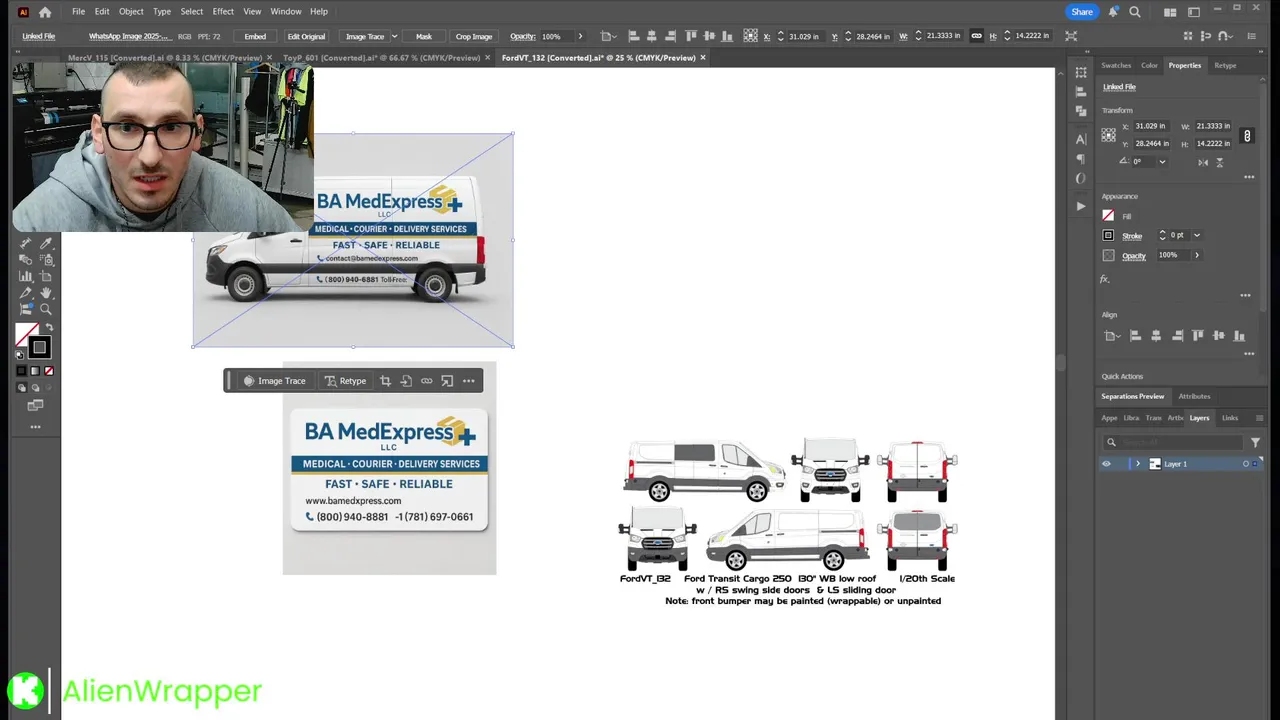This screenshot has height=720, width=1280.
Task: Open more Align options dots
Action: coord(1249,353)
